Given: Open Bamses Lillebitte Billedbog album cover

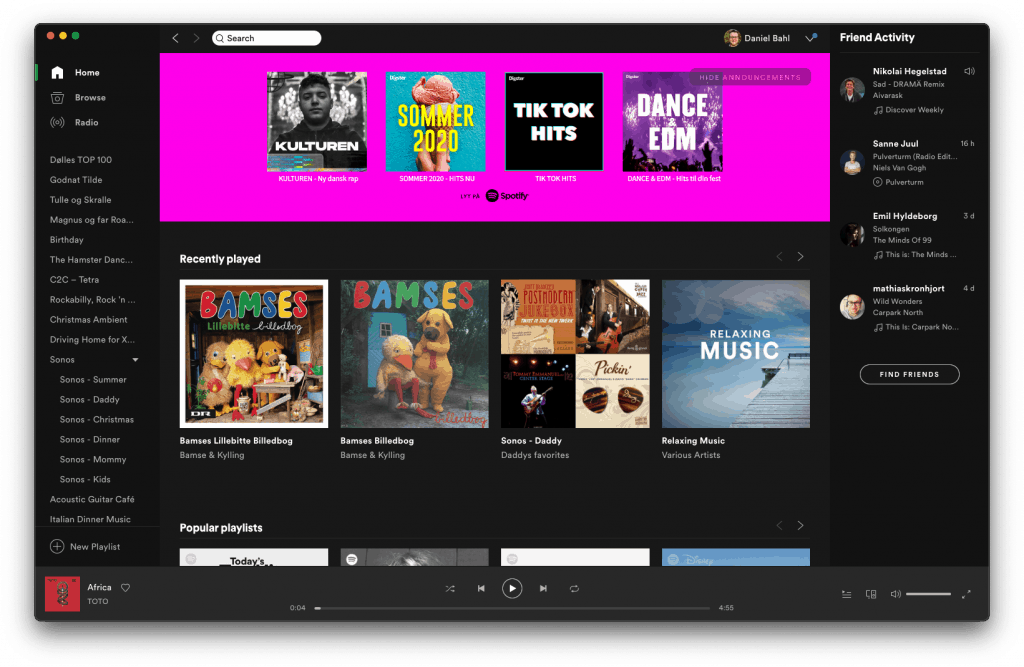Looking at the screenshot, I should coord(254,354).
